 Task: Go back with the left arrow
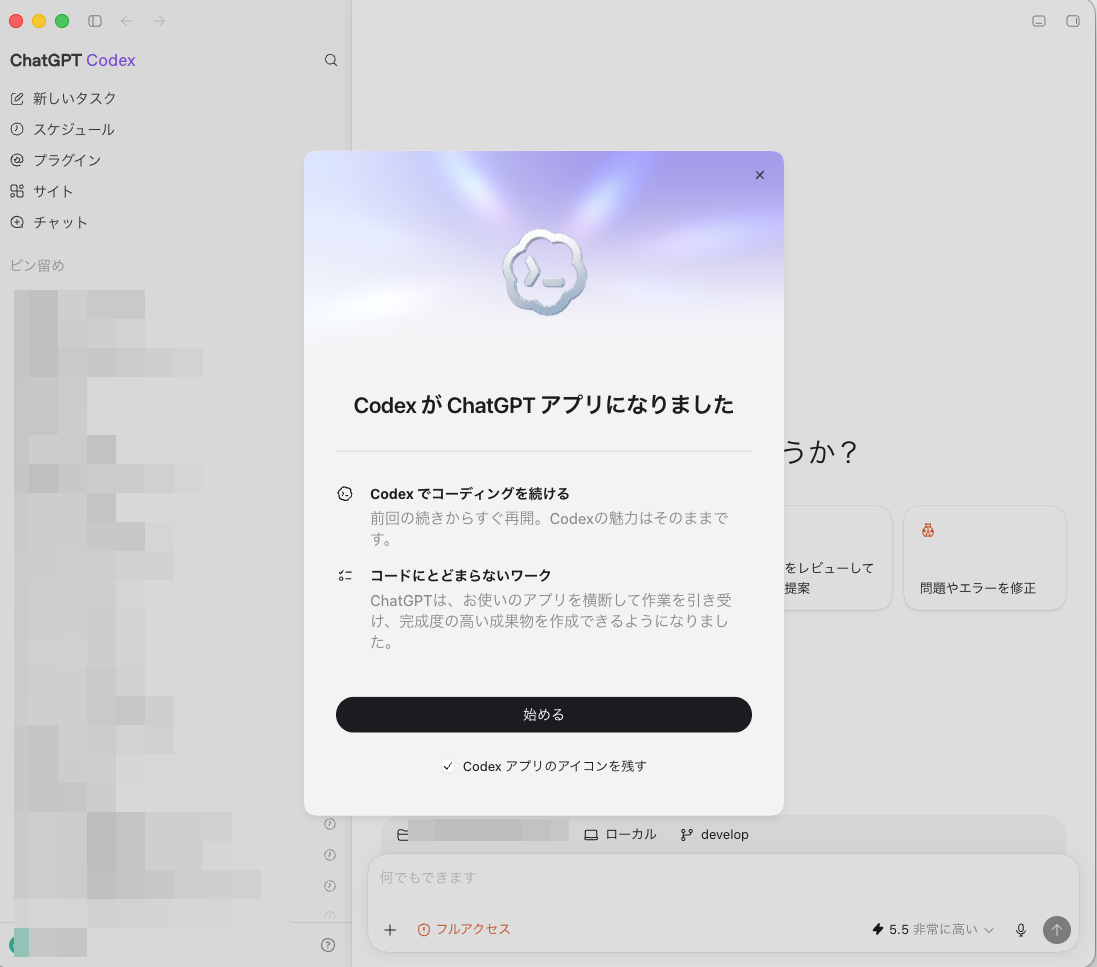tap(127, 21)
